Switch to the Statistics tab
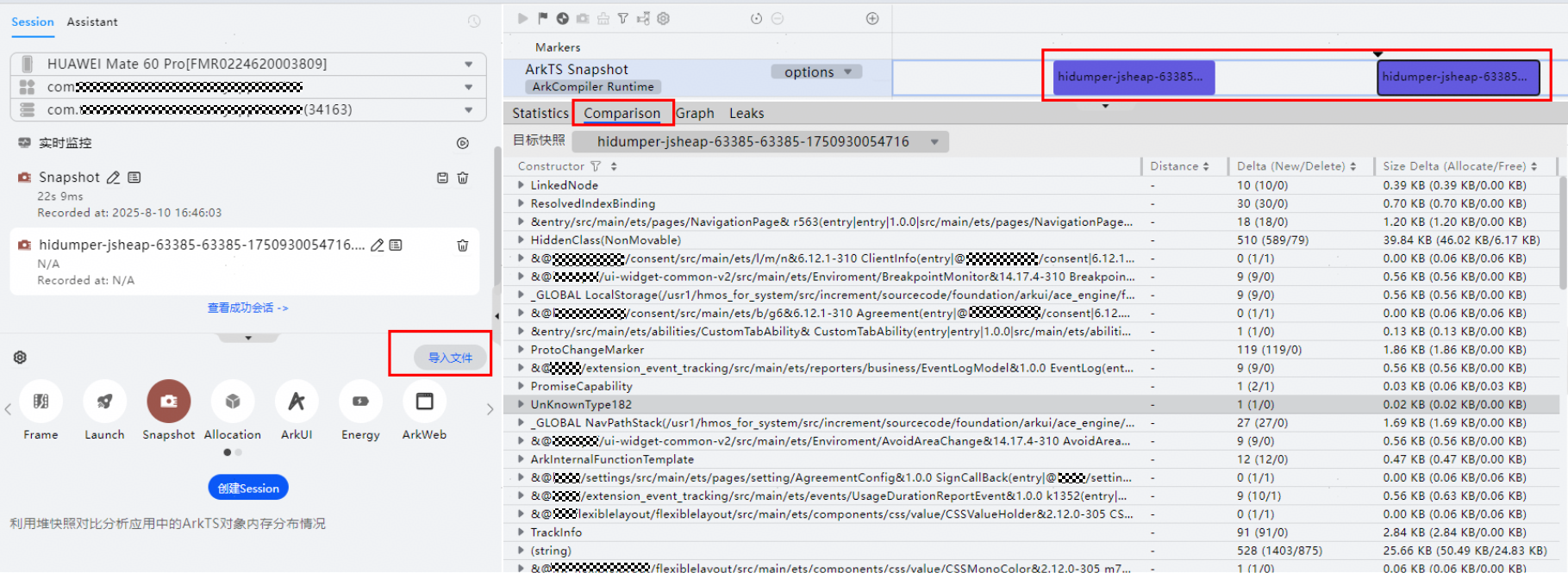The height and width of the screenshot is (573, 1568). [540, 113]
